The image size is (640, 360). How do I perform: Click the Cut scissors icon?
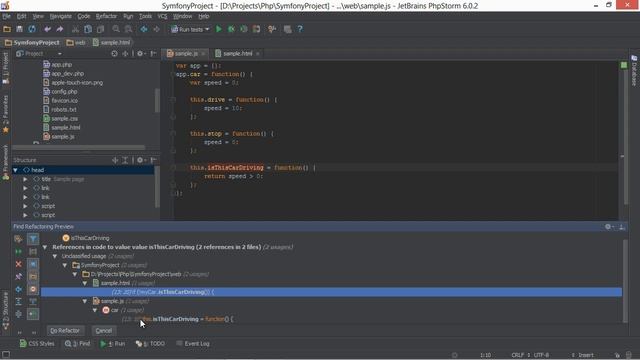(75, 29)
